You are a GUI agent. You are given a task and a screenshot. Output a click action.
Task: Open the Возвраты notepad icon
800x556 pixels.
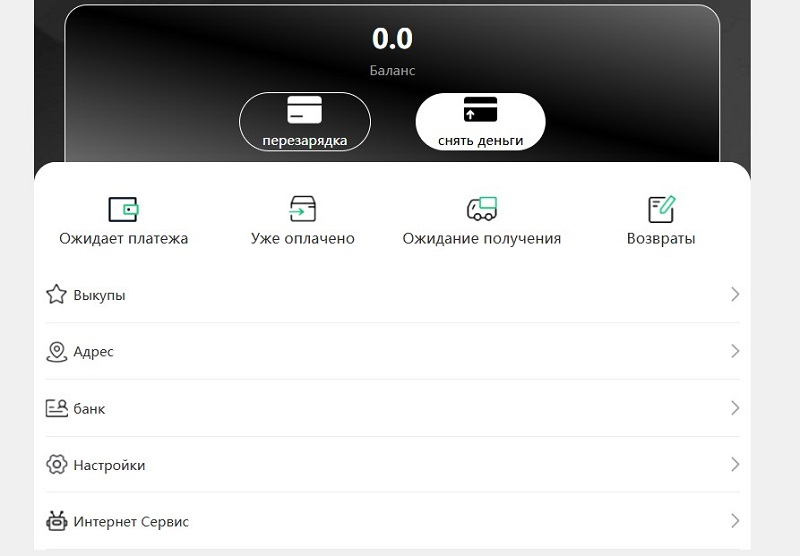pyautogui.click(x=661, y=209)
